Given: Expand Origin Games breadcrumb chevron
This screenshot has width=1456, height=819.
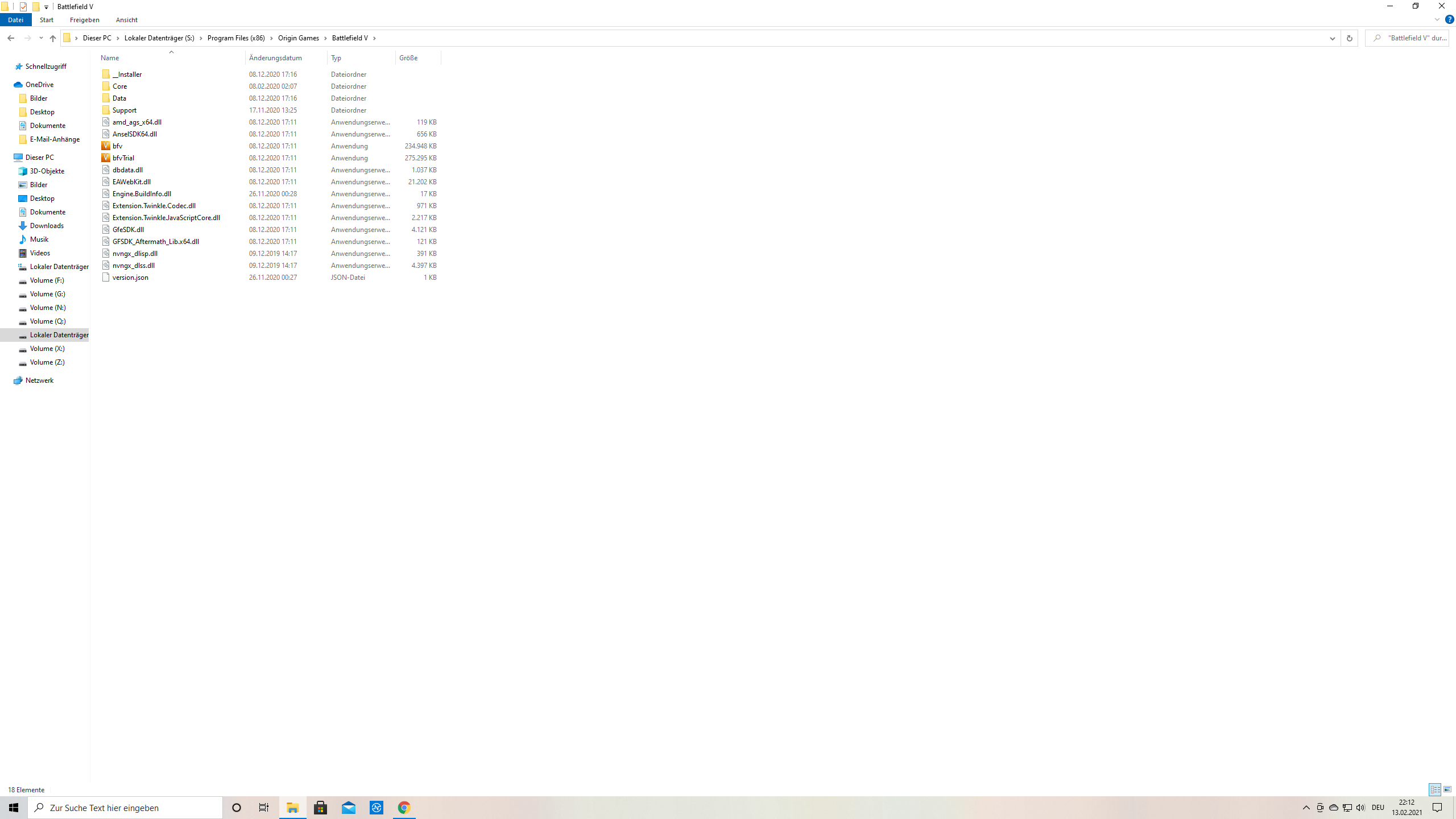Looking at the screenshot, I should (x=326, y=38).
